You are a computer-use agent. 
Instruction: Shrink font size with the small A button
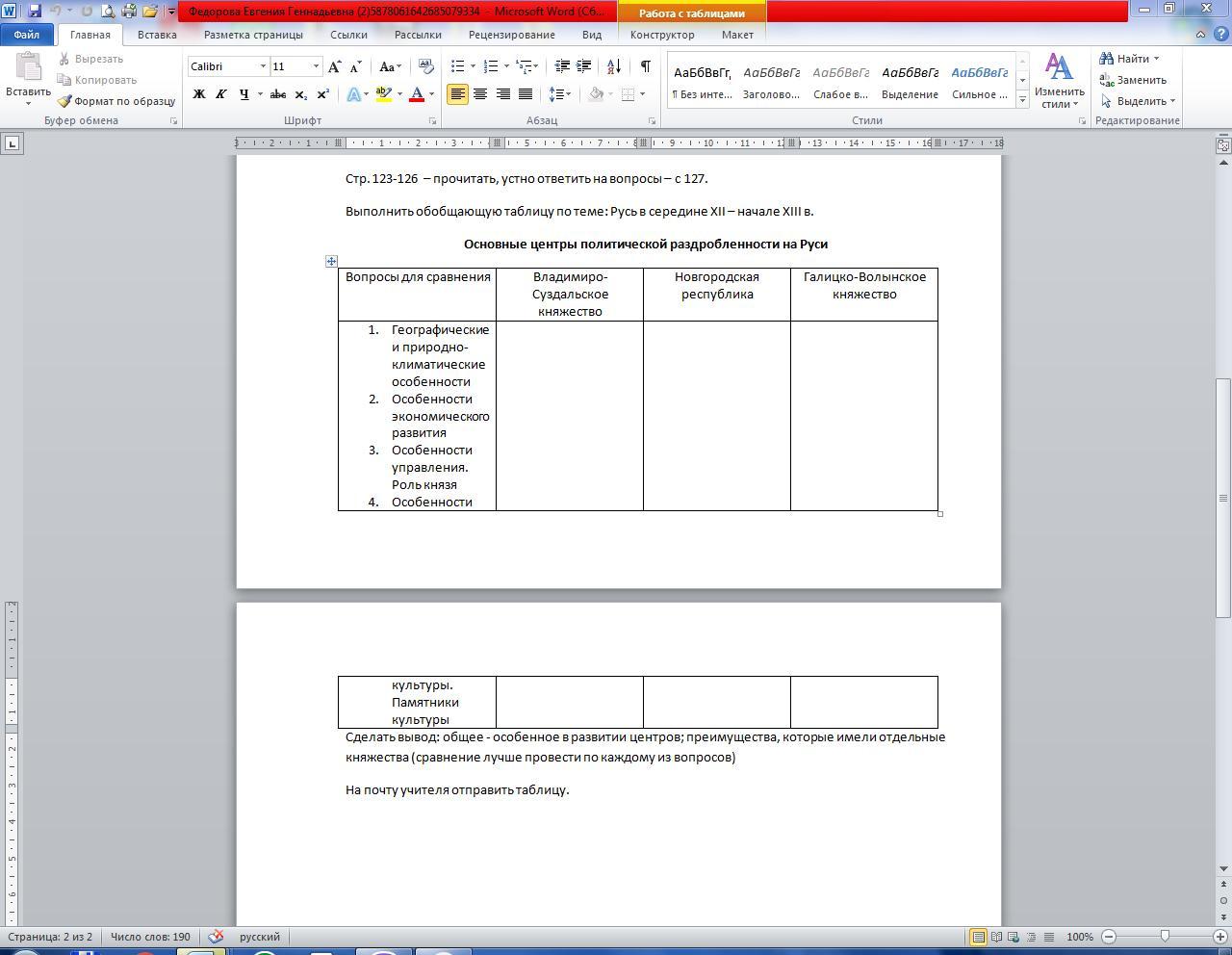point(355,66)
